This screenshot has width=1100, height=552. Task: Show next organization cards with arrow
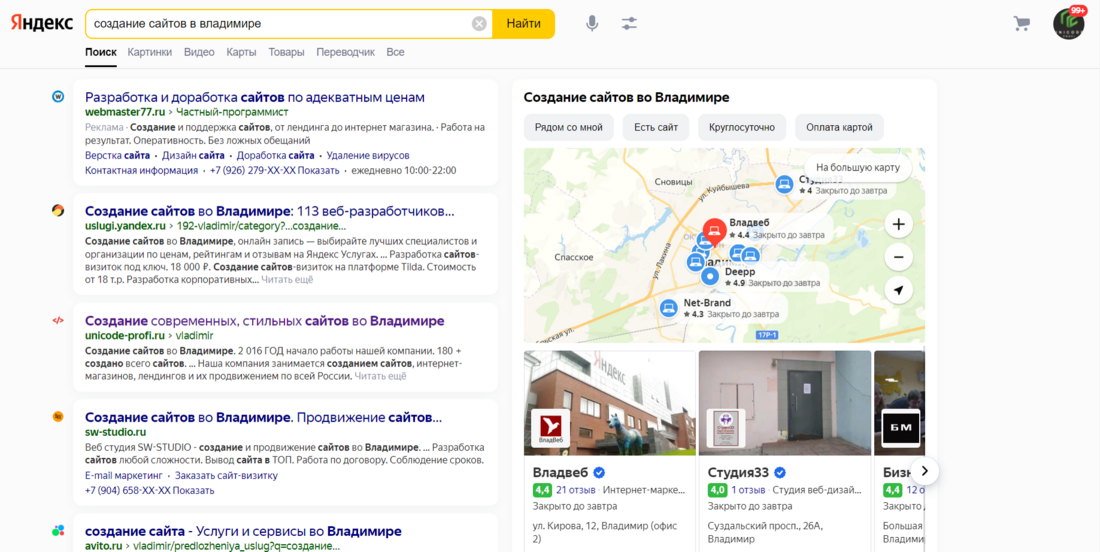(925, 471)
